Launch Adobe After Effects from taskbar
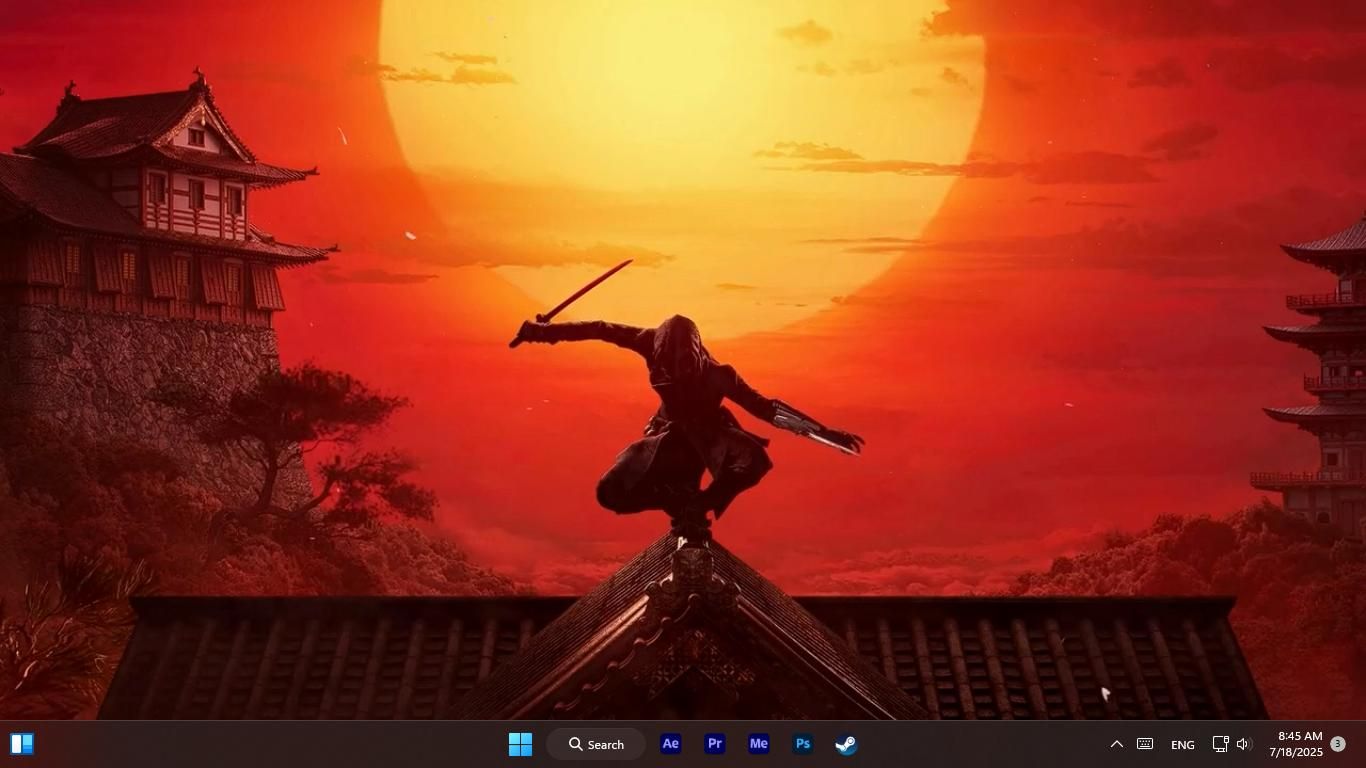The height and width of the screenshot is (768, 1366). 671,744
